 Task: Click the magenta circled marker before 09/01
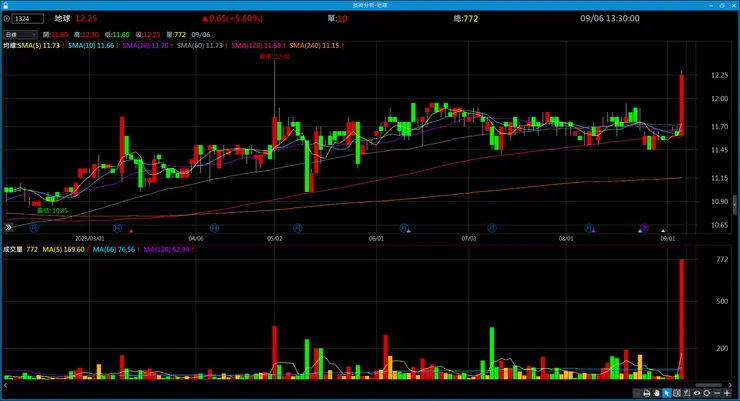pos(645,228)
